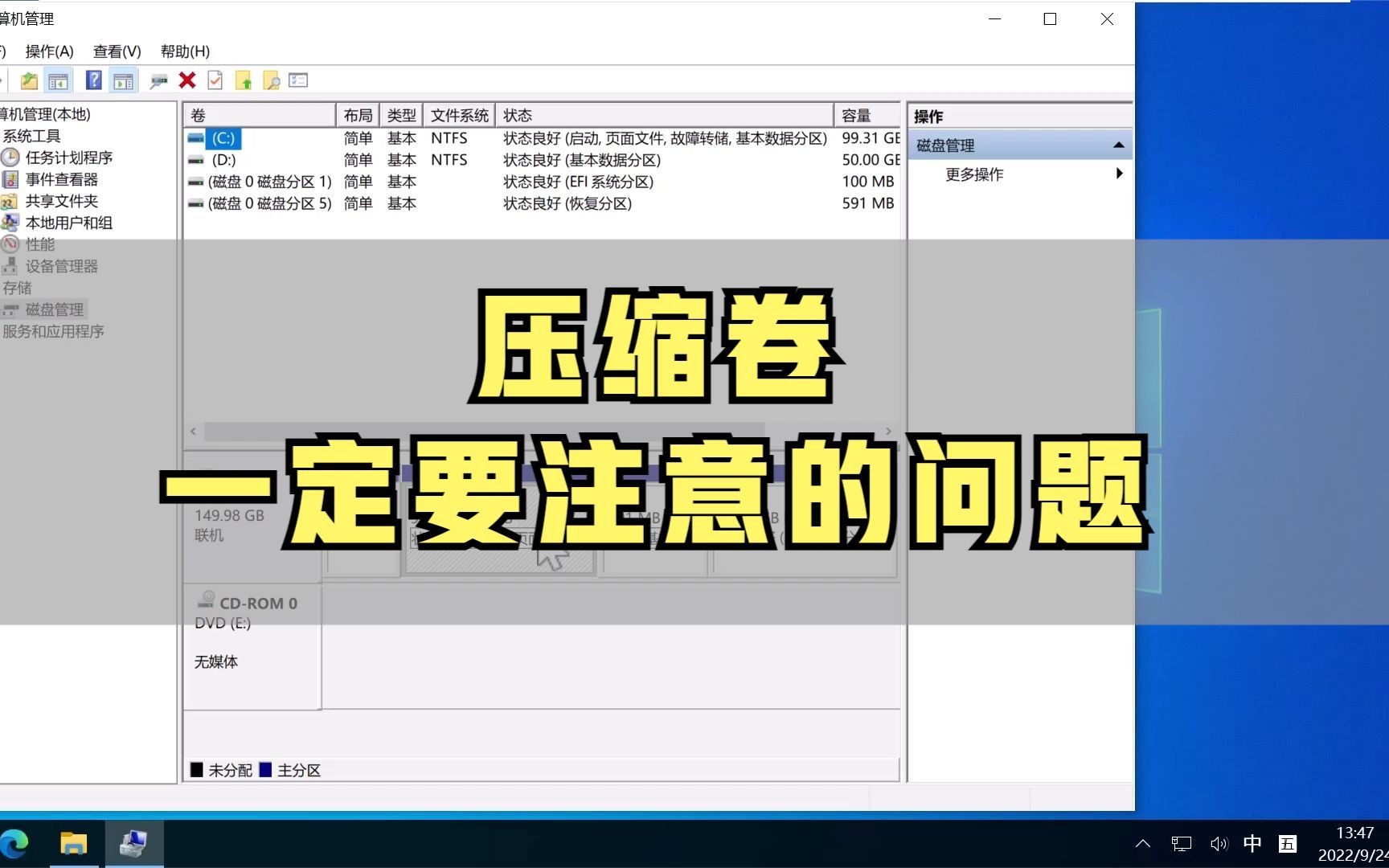Open File Explorer from the taskbar
Image resolution: width=1389 pixels, height=868 pixels.
(x=73, y=844)
